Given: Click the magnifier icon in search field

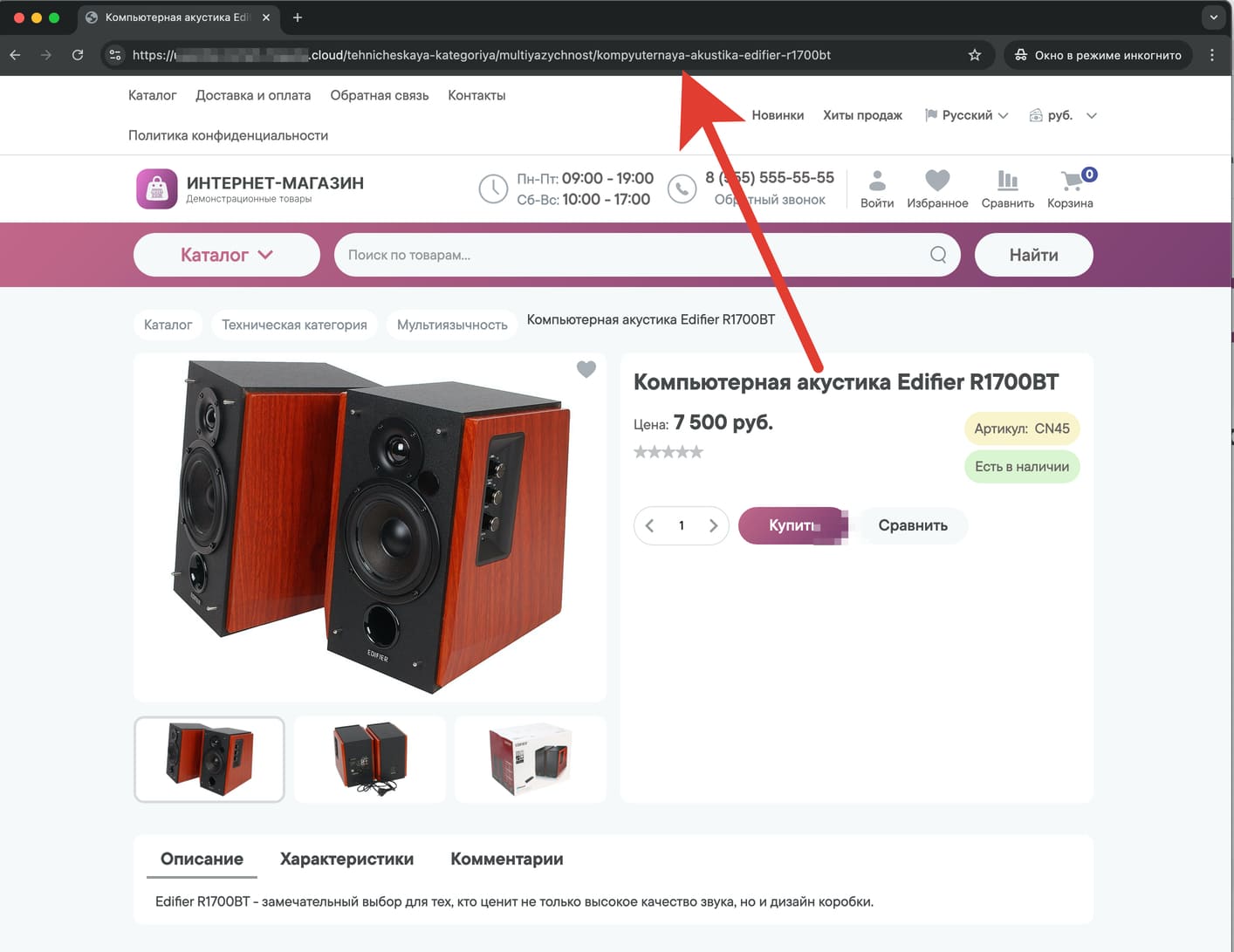Looking at the screenshot, I should [938, 255].
